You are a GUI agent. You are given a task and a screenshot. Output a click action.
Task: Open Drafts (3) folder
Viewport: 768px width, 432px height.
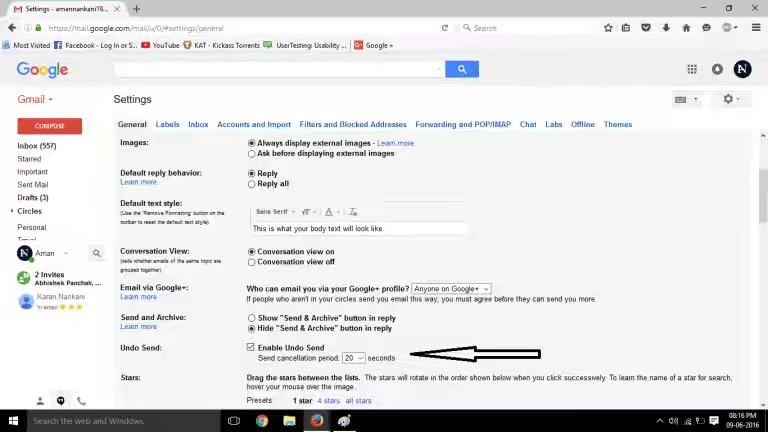point(33,197)
